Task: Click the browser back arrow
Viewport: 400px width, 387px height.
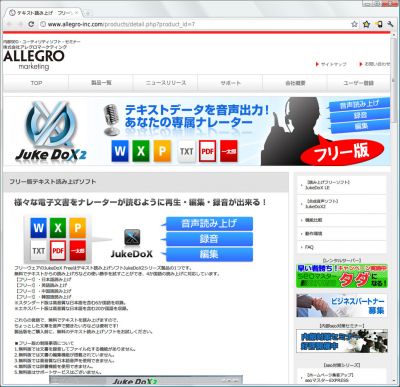Action: tap(9, 24)
